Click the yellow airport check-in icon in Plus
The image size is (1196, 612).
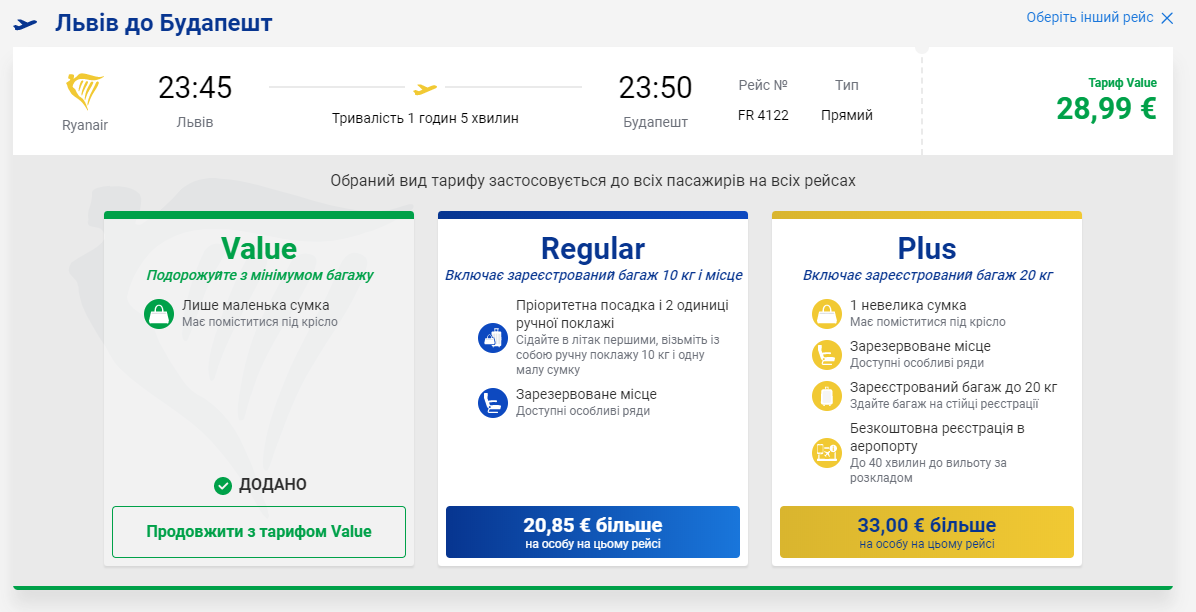coord(827,453)
